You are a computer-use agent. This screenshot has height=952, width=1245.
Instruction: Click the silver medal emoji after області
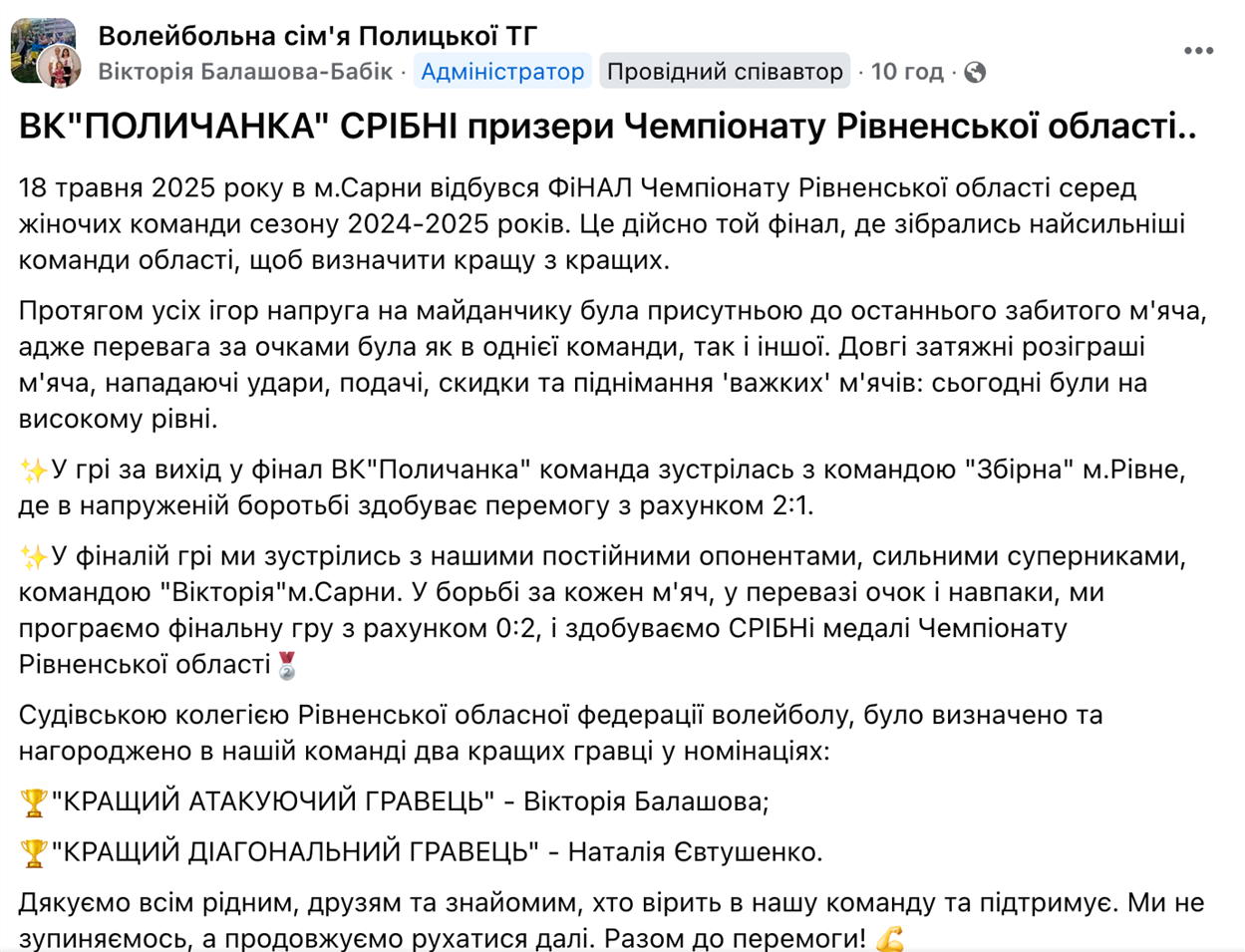pyautogui.click(x=287, y=665)
